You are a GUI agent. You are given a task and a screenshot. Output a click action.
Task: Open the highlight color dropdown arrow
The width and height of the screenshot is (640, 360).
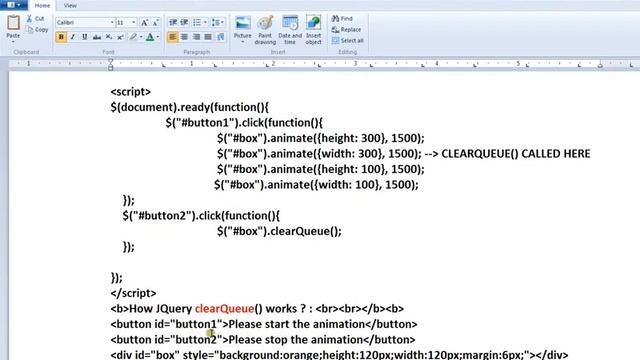(141, 37)
